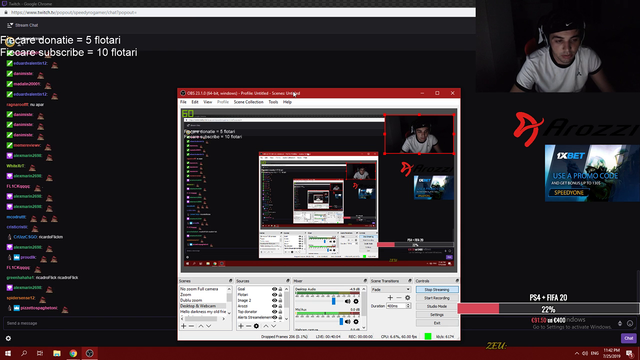Adjust transition Duration stepper arrows
The width and height of the screenshot is (640, 360).
409,306
